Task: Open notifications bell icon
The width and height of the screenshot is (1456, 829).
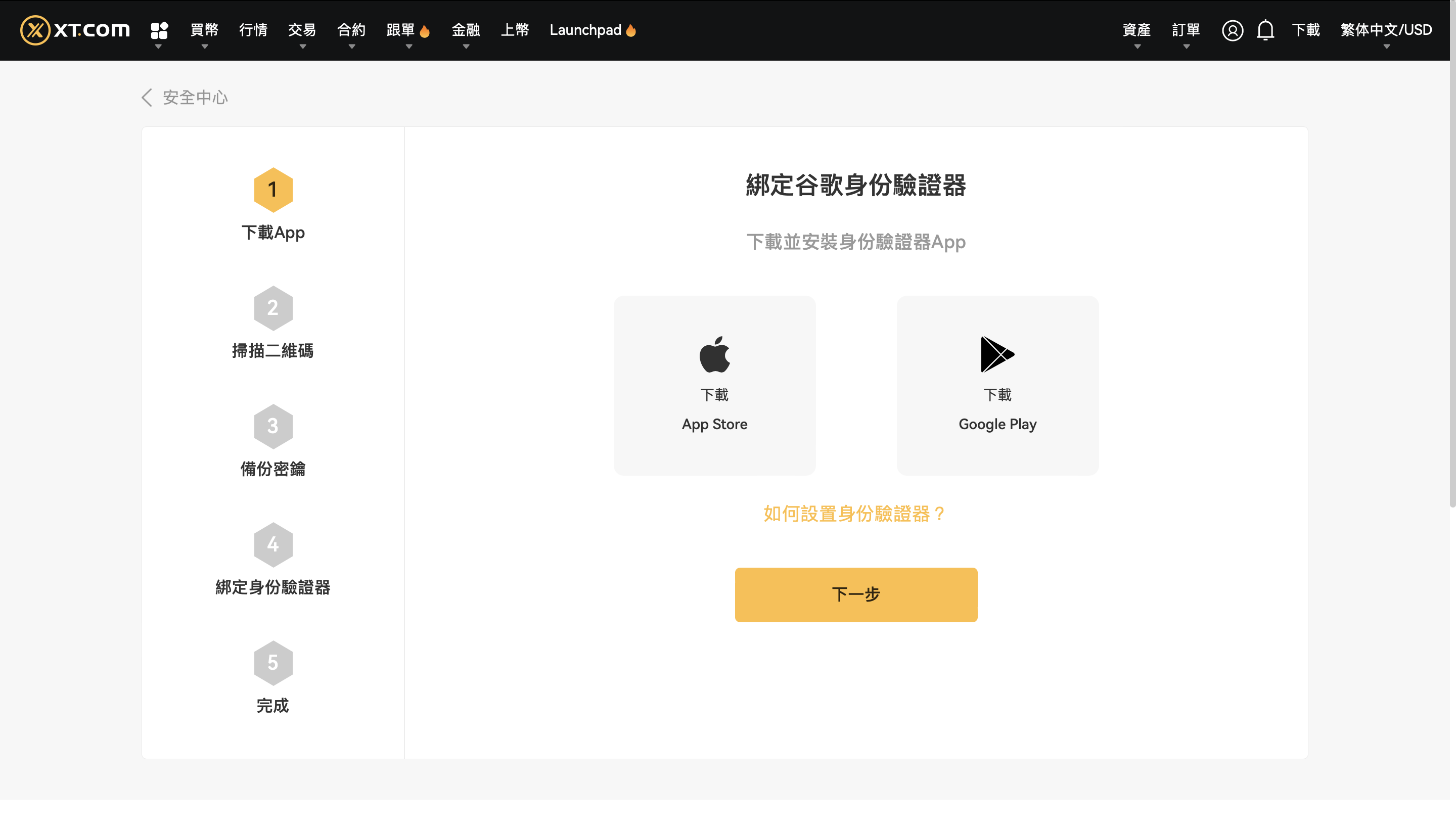Action: 1265,30
